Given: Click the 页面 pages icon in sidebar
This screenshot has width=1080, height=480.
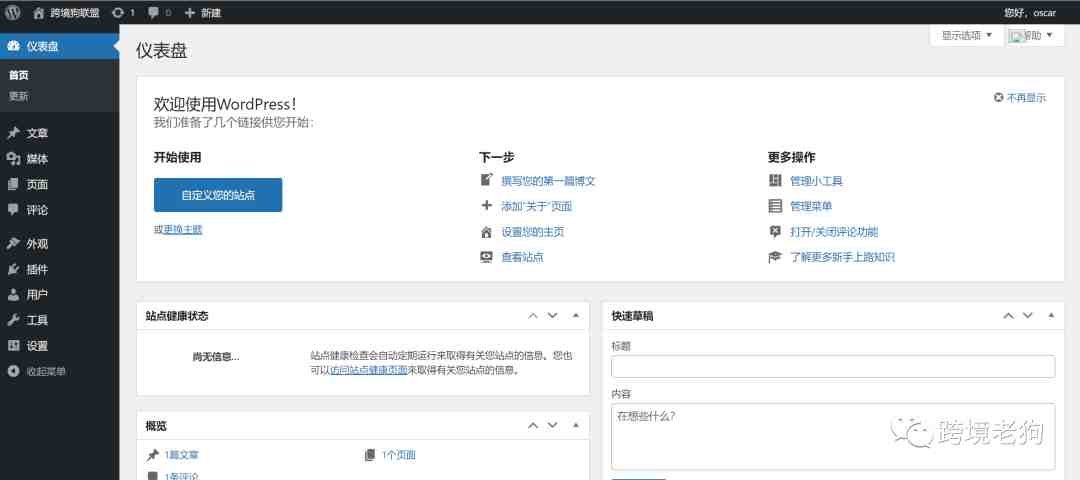Looking at the screenshot, I should point(13,184).
